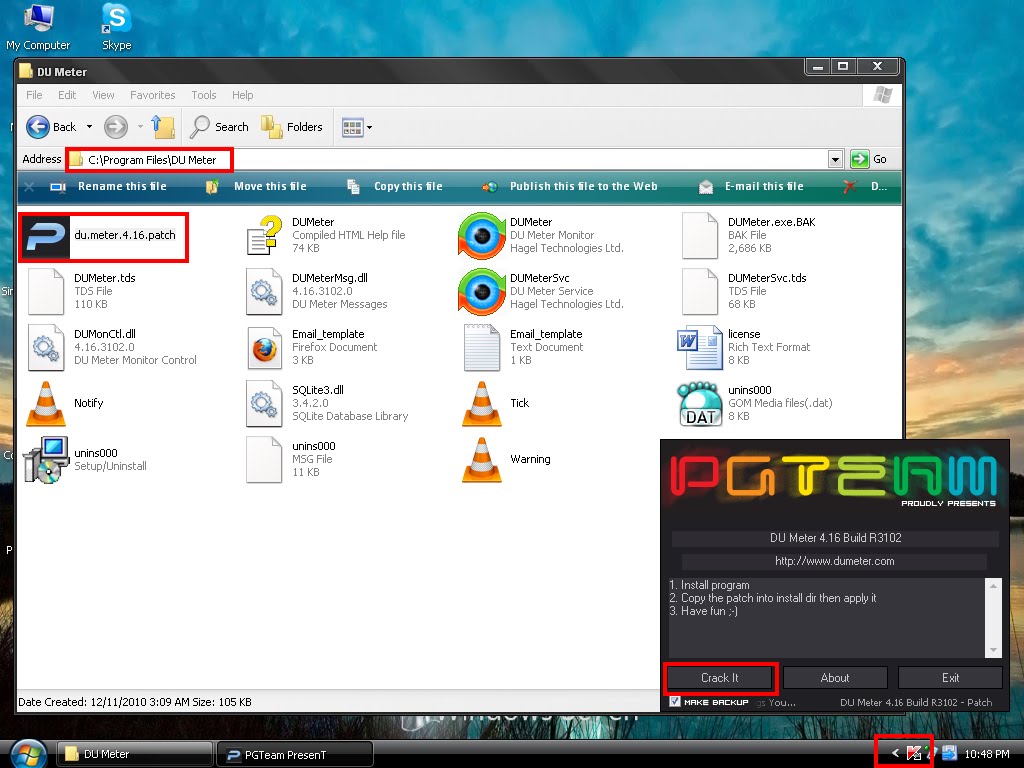Screen dimensions: 1024x768
Task: Select the du.meter.4.16.patch file icon
Action: coord(45,237)
